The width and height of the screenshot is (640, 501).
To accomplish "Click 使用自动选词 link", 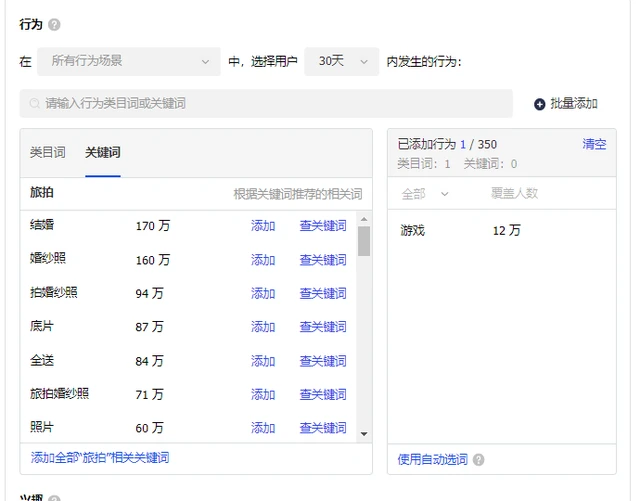I will click(x=432, y=460).
